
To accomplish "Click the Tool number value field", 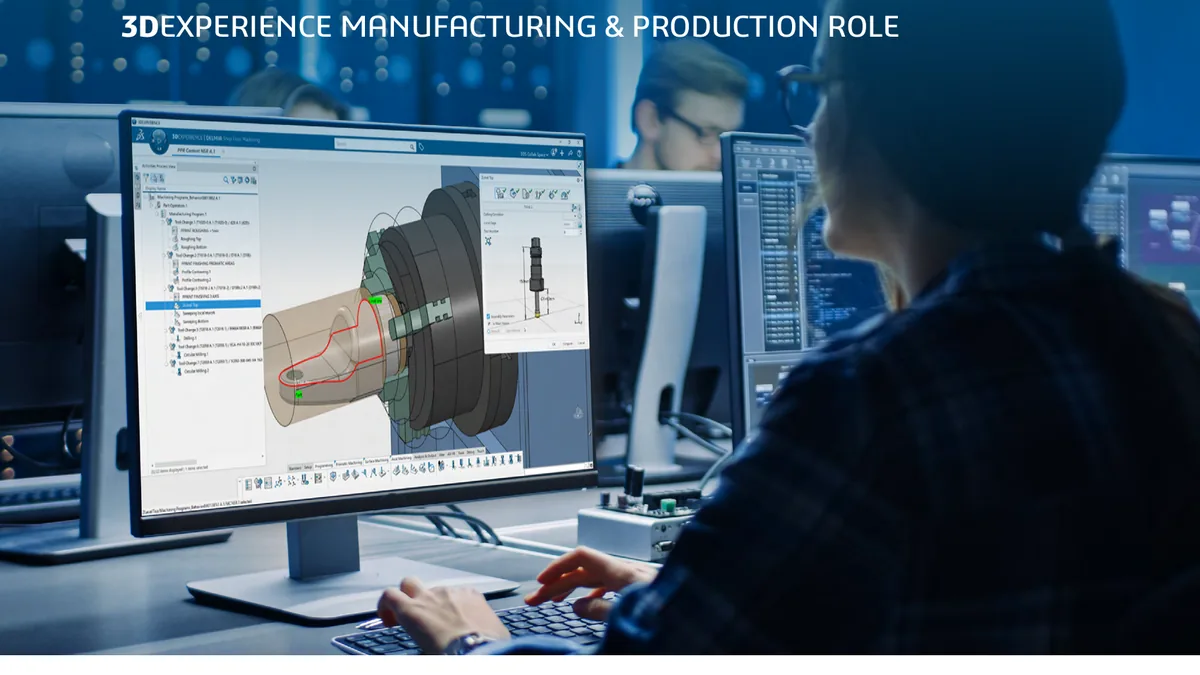I will click(x=570, y=231).
